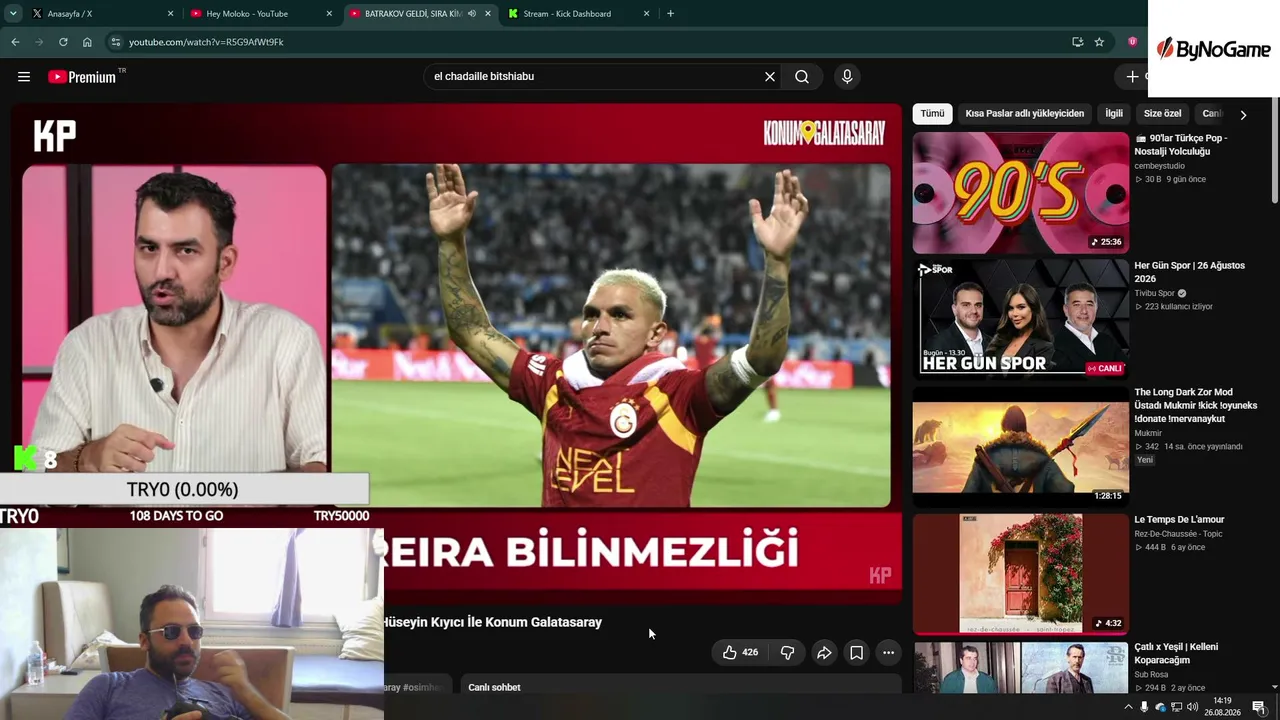Select the Size özel filter chip
Viewport: 1280px width, 720px height.
(1162, 114)
